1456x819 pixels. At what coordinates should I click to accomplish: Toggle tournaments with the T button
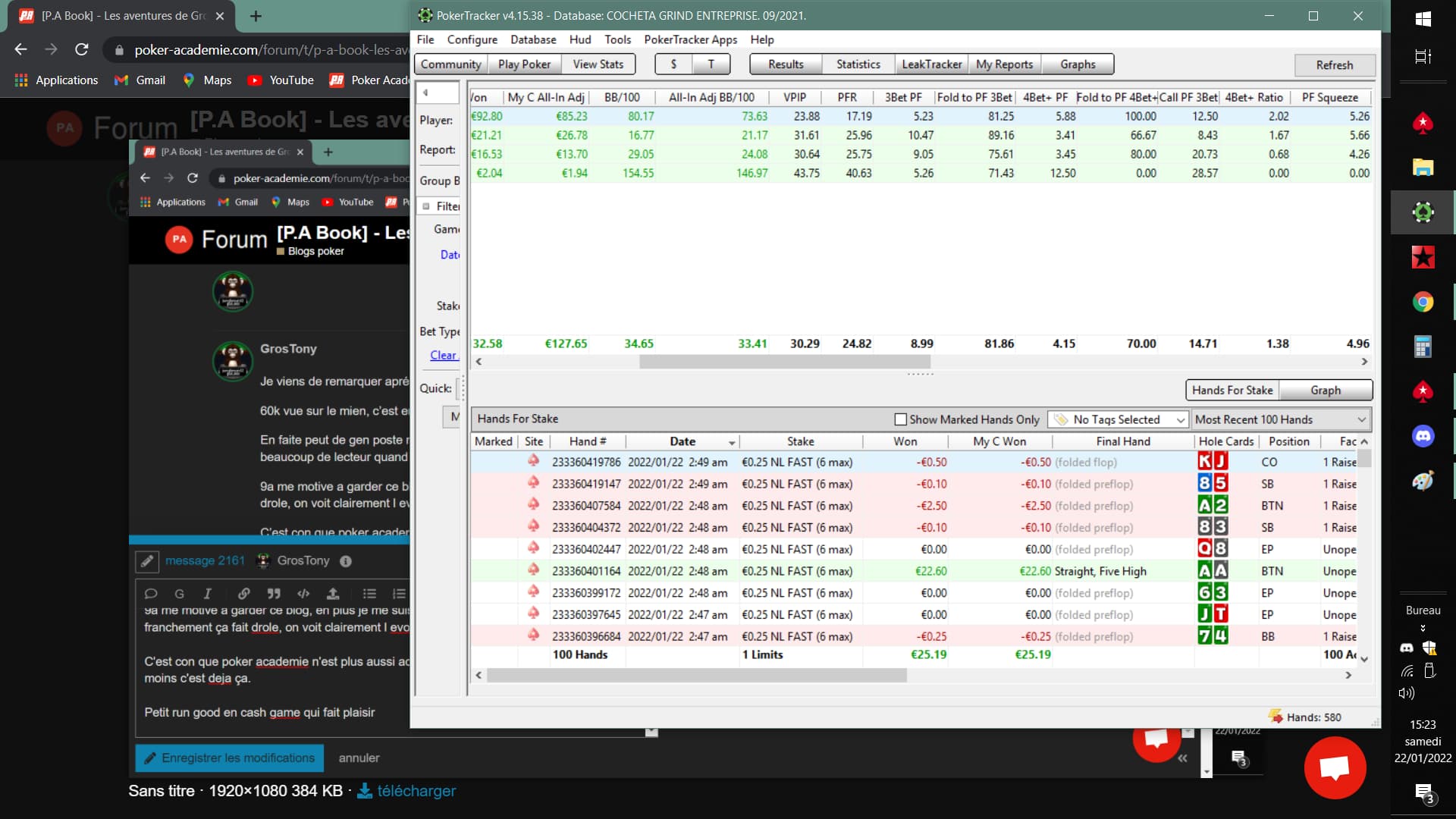[x=711, y=64]
